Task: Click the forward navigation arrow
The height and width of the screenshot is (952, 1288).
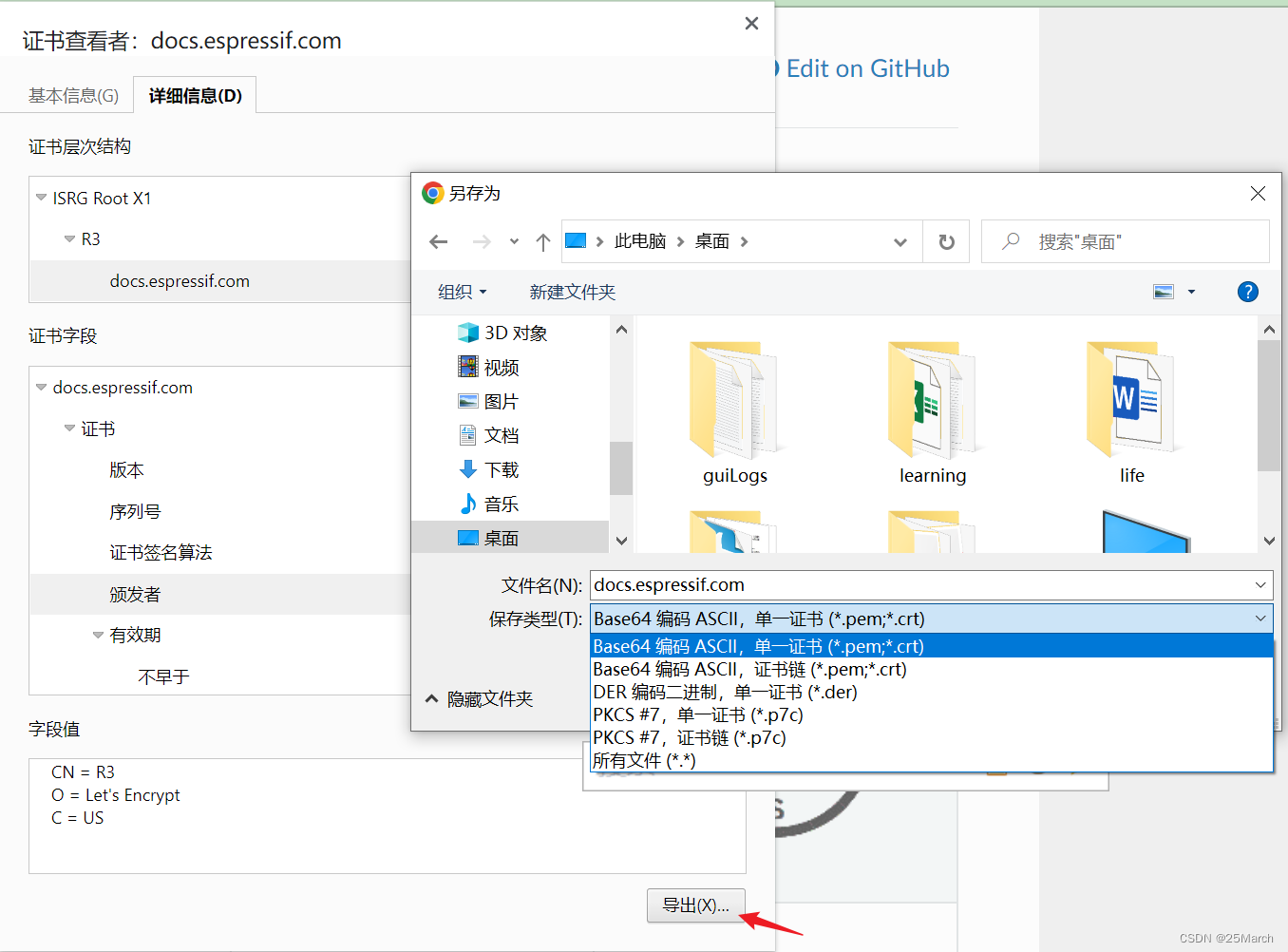Action: 482,242
